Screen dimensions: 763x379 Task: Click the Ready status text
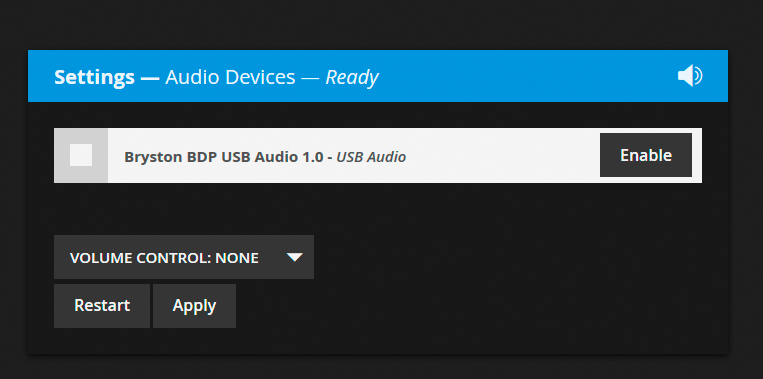pos(352,78)
